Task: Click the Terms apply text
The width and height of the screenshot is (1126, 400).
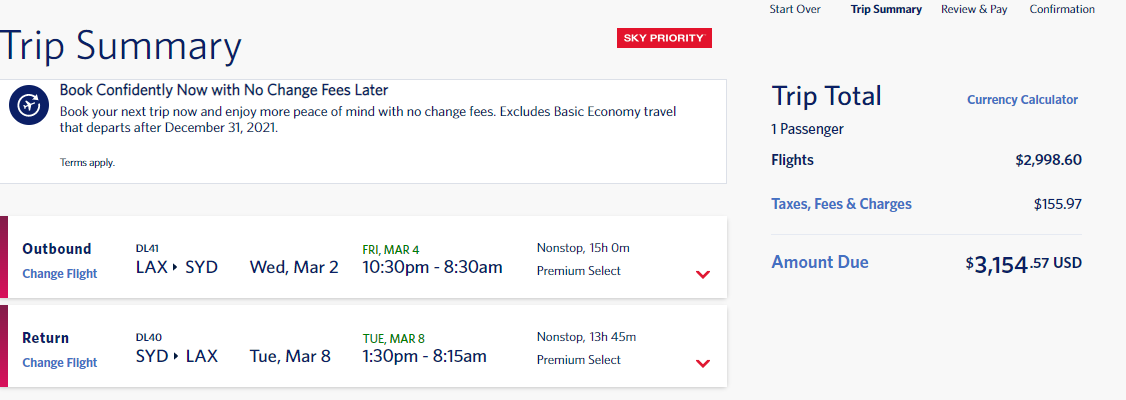Action: (87, 163)
